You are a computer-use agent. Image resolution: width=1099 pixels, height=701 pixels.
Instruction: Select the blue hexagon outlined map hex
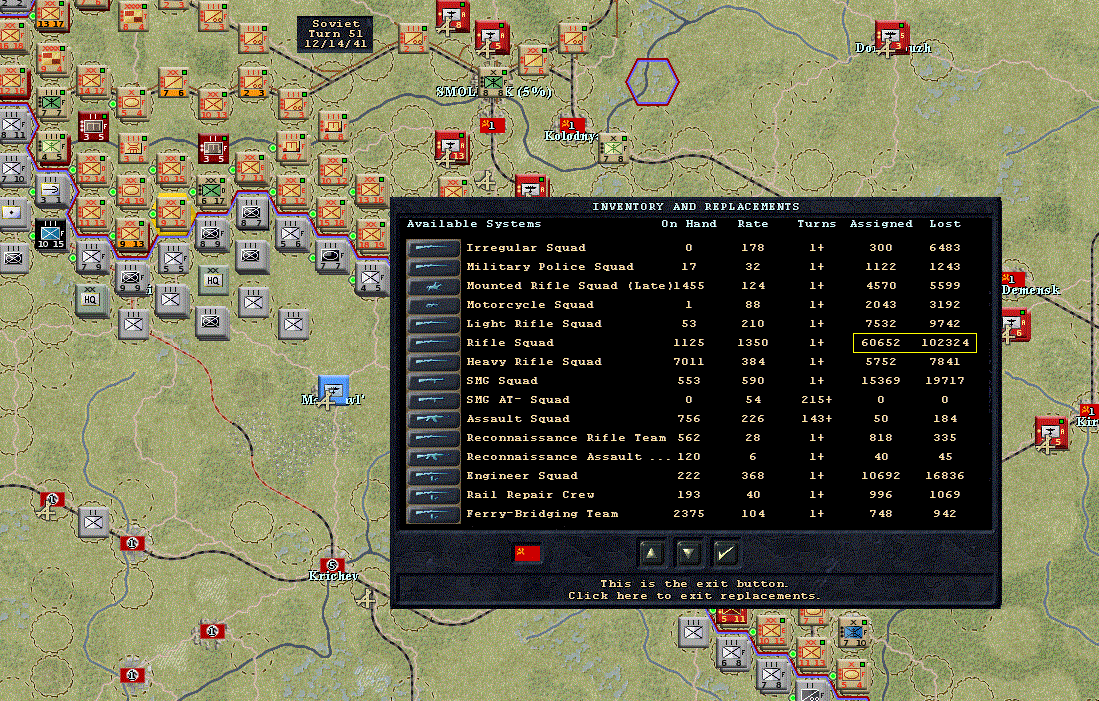(x=652, y=82)
